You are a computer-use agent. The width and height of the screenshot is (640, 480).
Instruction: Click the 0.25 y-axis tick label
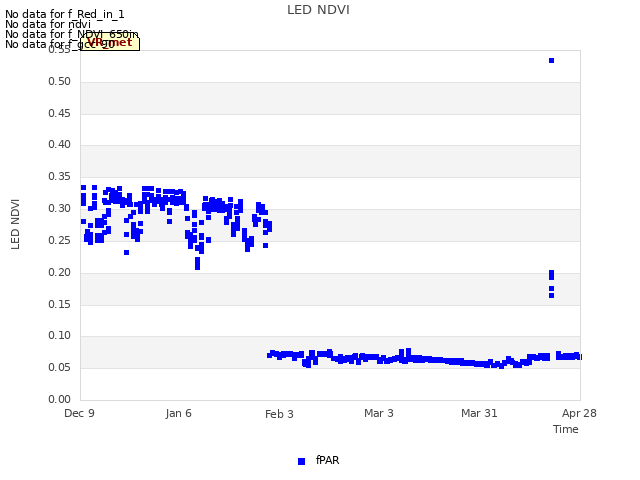point(60,240)
